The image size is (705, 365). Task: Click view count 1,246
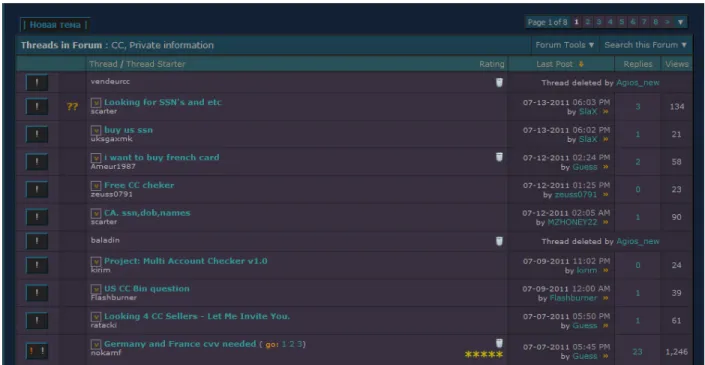[x=677, y=352]
